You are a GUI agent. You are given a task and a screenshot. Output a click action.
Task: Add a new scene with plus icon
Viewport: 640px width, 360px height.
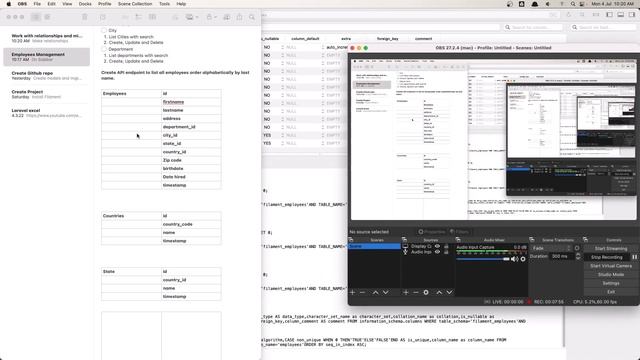[x=352, y=292]
